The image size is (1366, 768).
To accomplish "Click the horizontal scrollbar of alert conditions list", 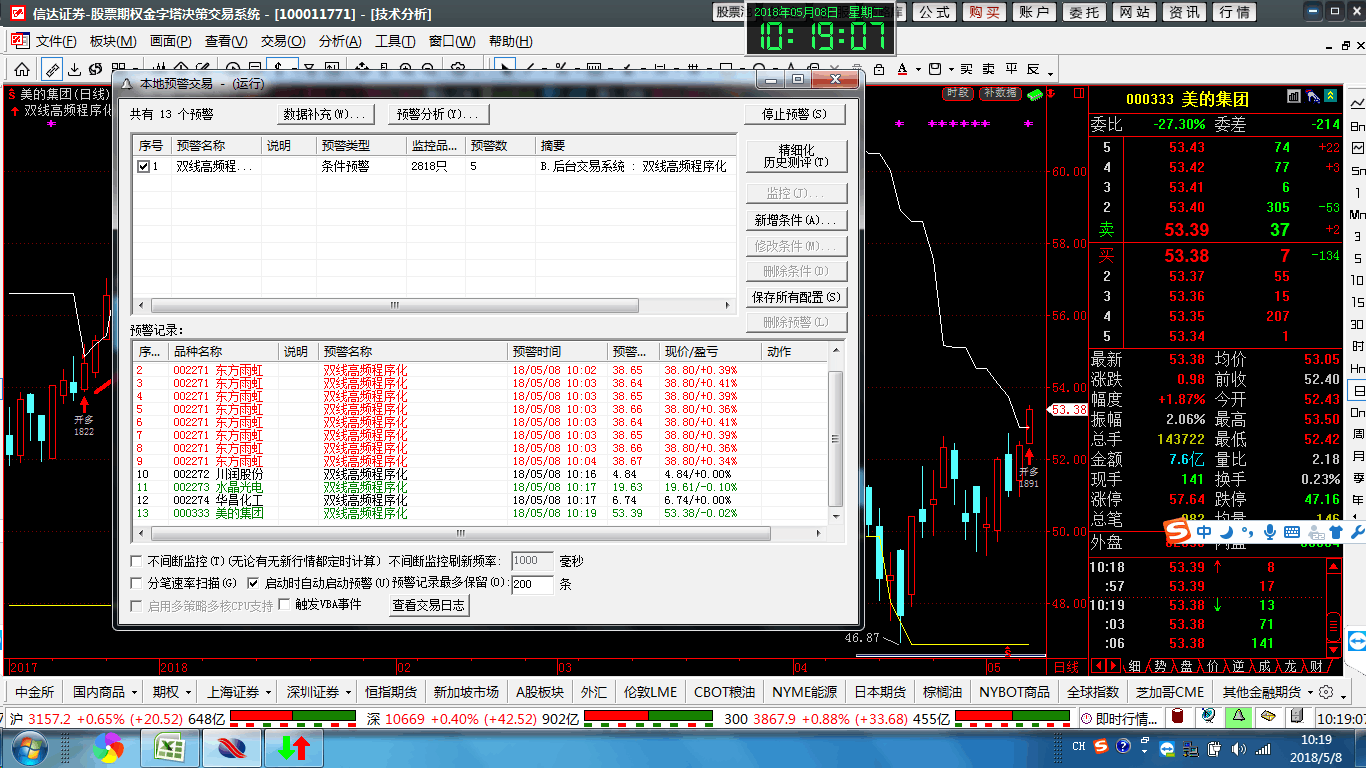I will (393, 306).
